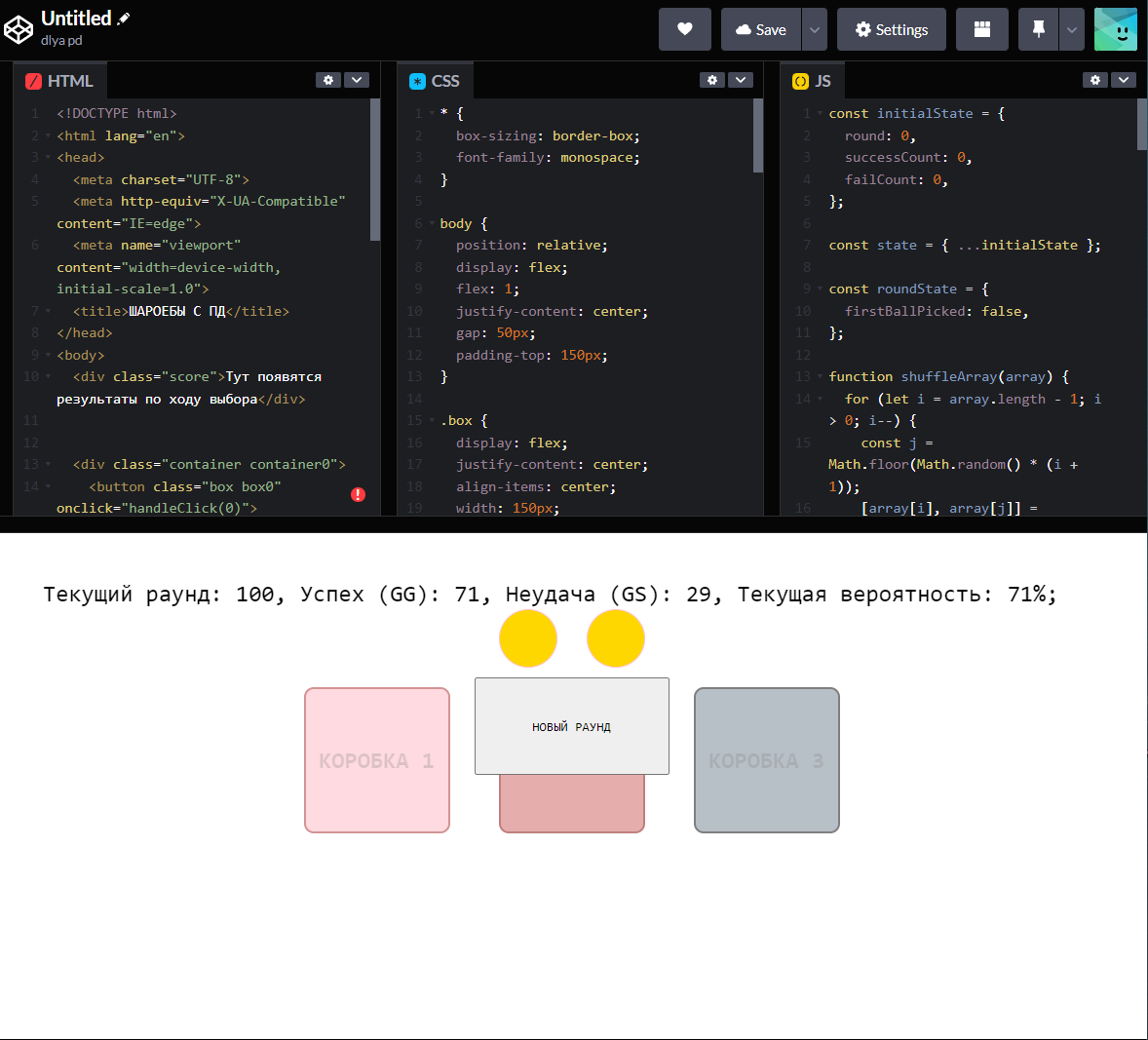Open JS editor settings gear
The height and width of the screenshot is (1040, 1148).
click(1095, 80)
